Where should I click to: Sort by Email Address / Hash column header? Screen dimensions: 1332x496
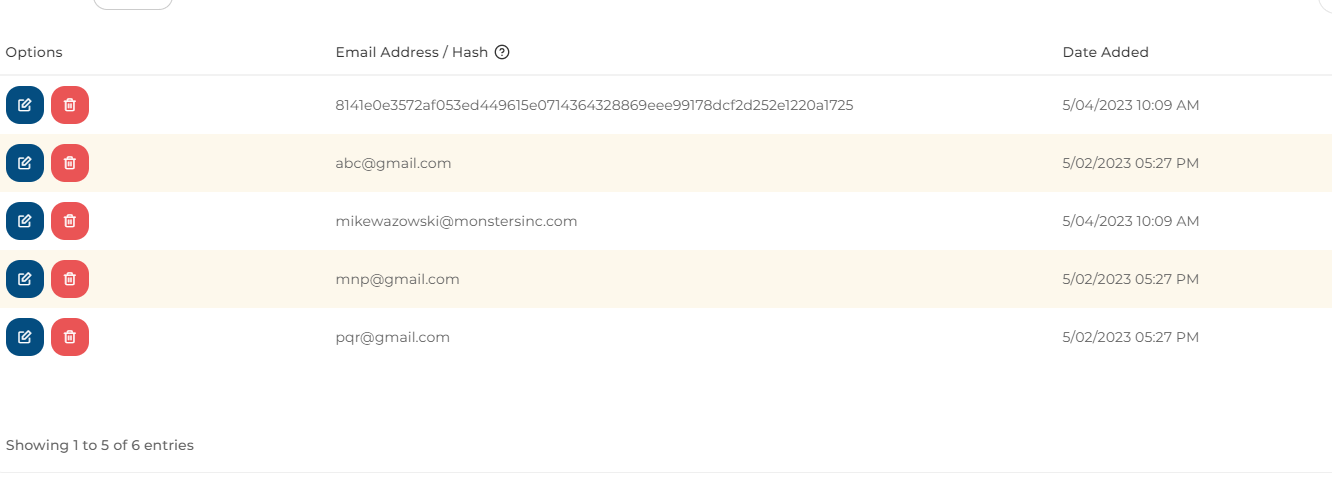coord(412,52)
